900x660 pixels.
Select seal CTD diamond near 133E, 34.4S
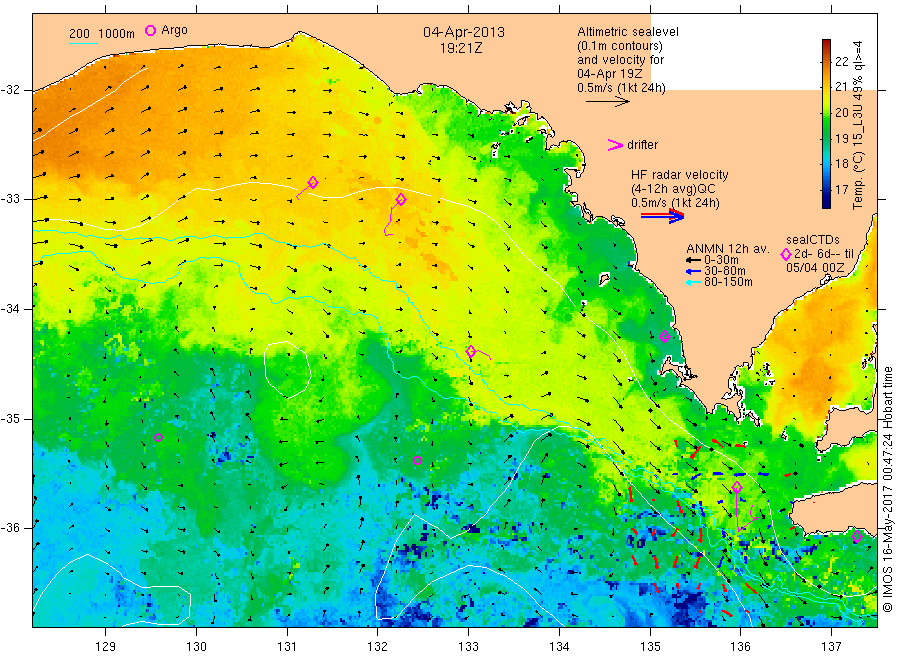coord(471,351)
